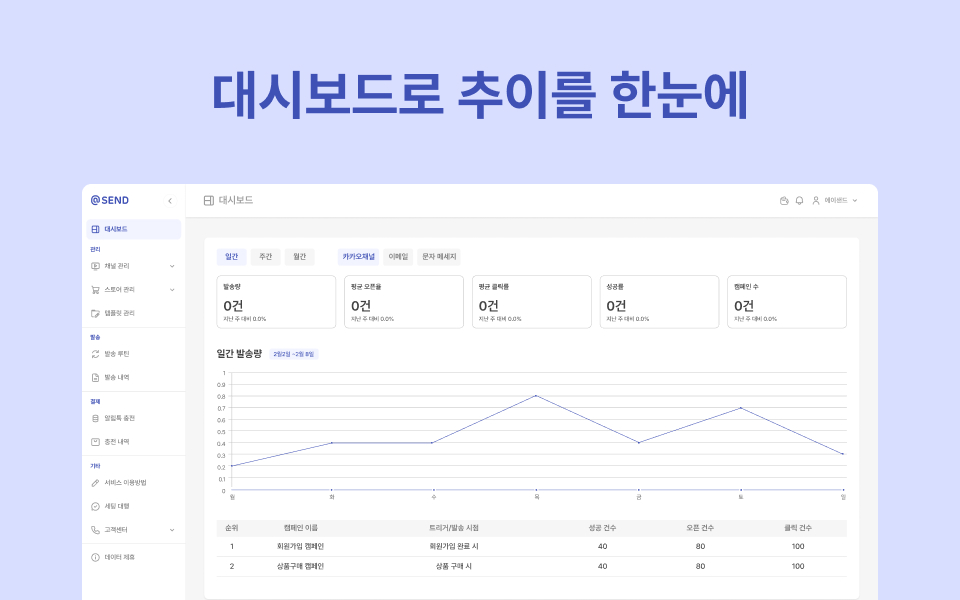
Task: Click the headset support icon in top bar
Action: click(x=783, y=199)
